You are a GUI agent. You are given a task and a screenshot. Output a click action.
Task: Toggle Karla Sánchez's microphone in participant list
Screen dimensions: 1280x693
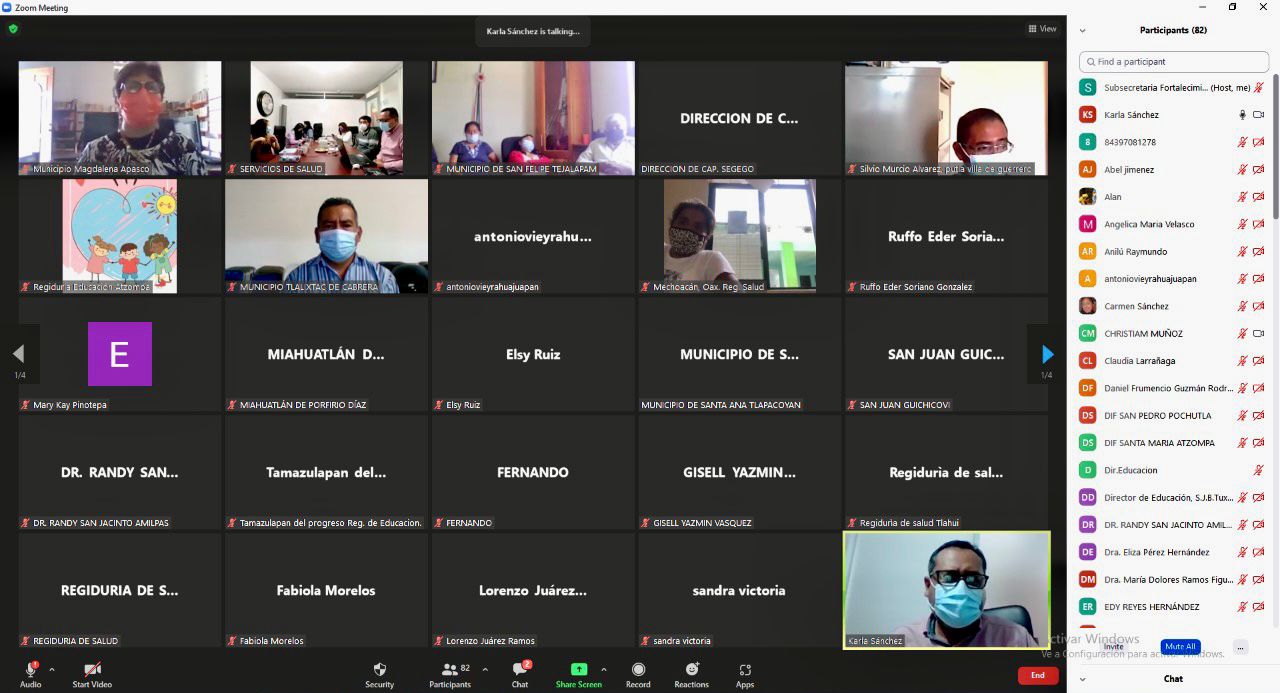pos(1242,115)
